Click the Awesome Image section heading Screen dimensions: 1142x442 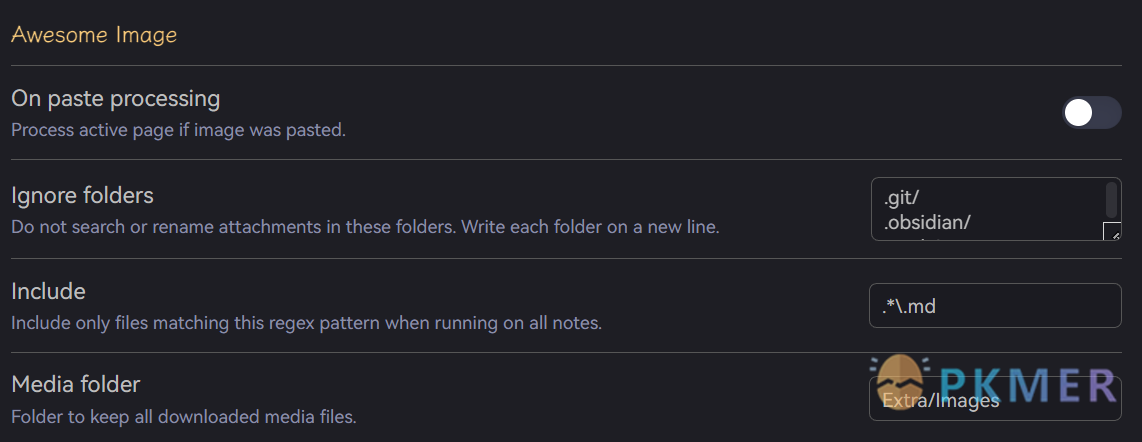(94, 34)
